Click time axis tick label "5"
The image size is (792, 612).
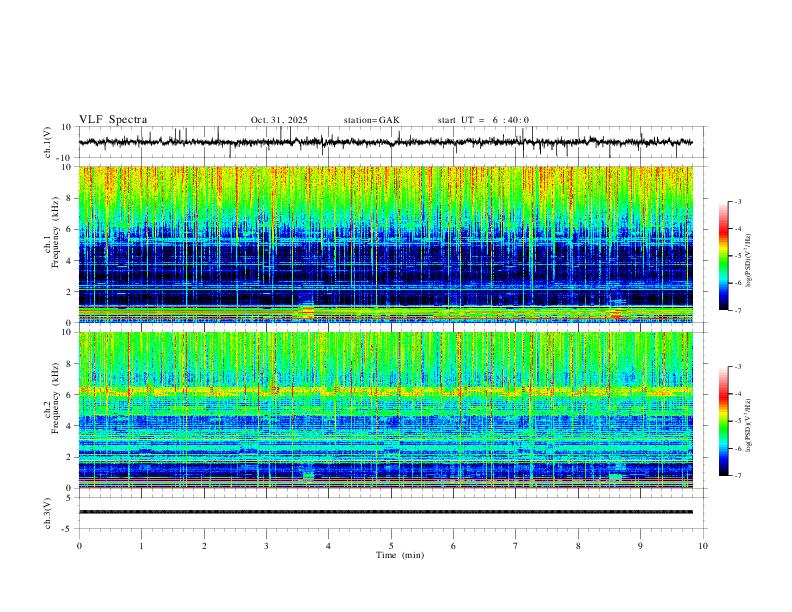point(391,546)
